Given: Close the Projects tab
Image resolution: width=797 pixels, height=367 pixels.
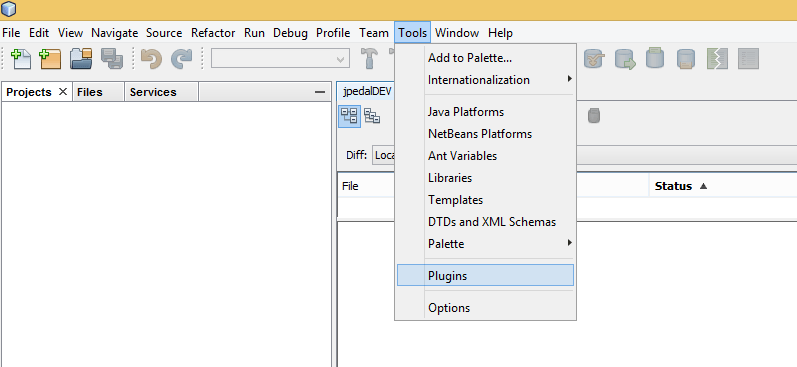Looking at the screenshot, I should 63,91.
